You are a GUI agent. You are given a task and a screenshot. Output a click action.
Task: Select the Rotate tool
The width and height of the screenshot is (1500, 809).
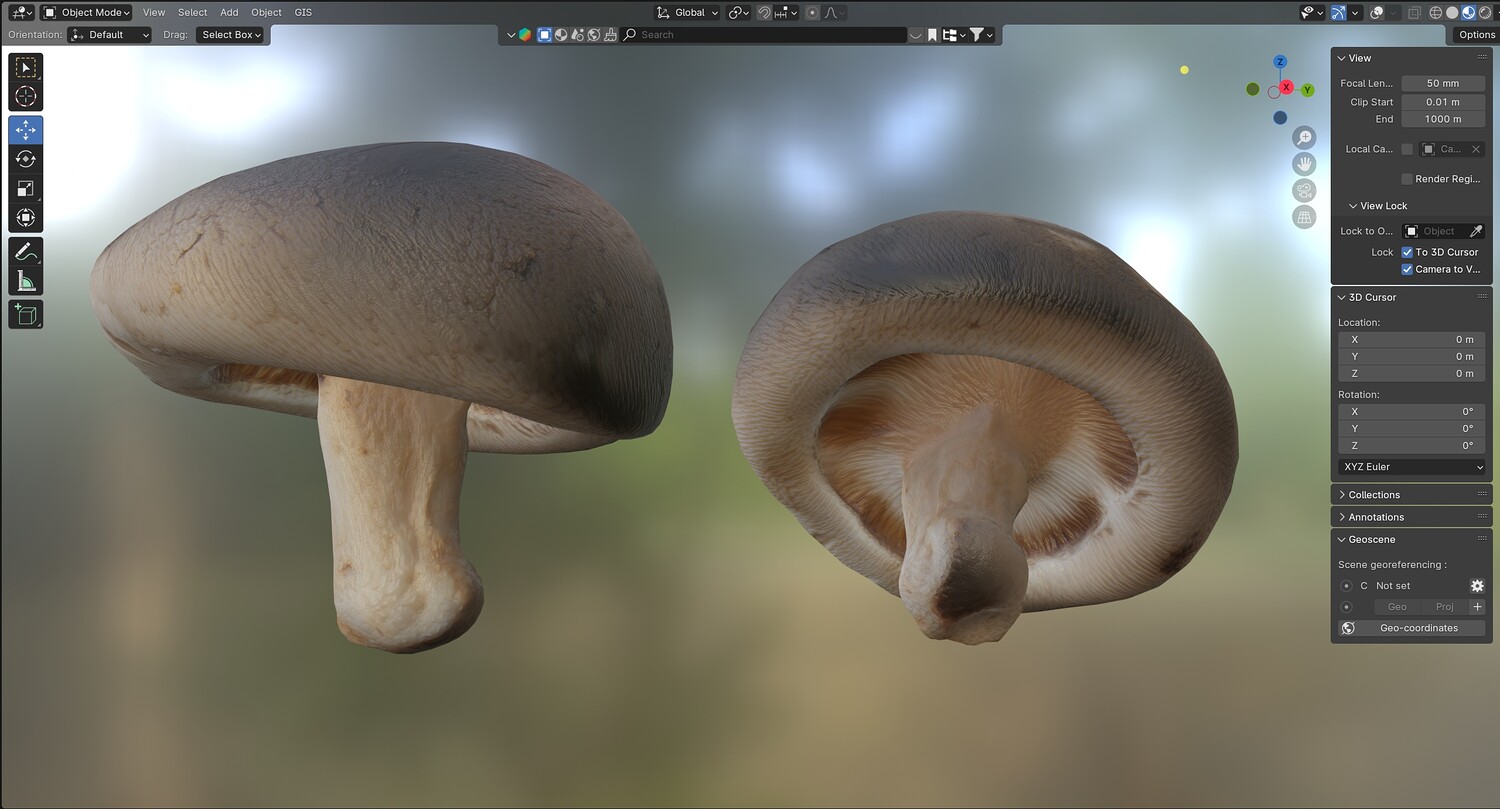26,159
